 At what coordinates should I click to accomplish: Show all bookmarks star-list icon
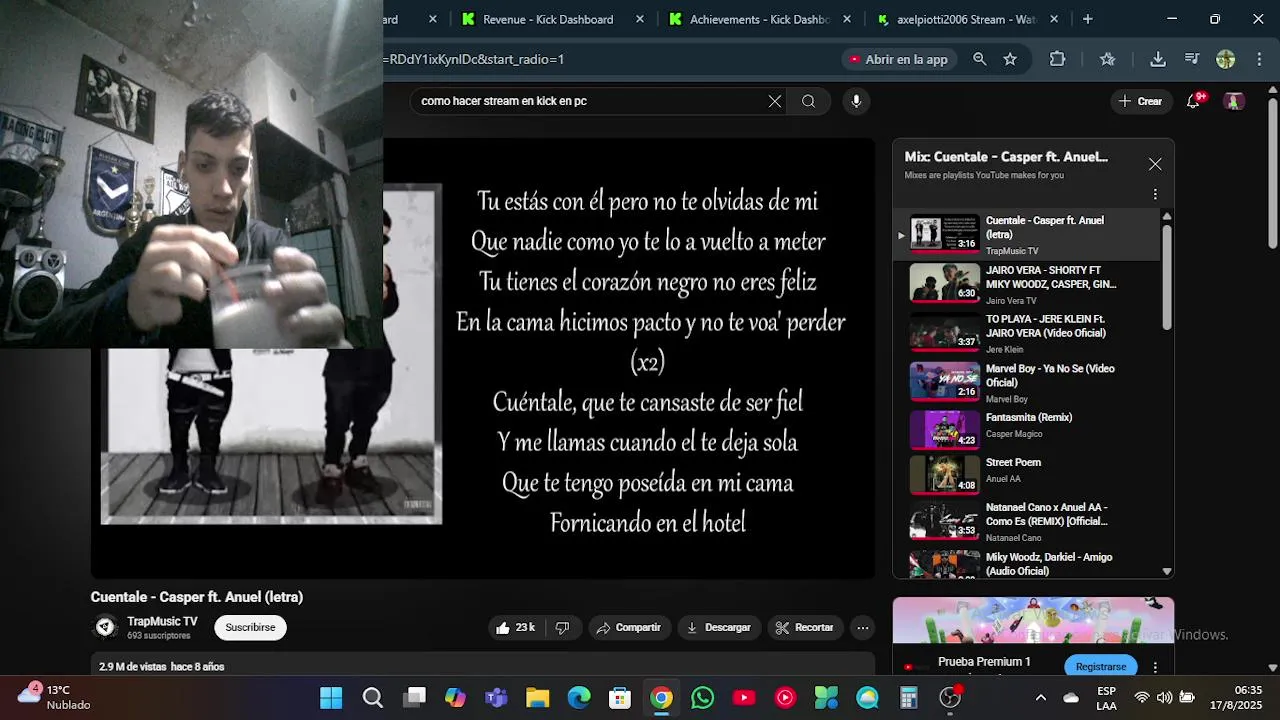click(1107, 59)
